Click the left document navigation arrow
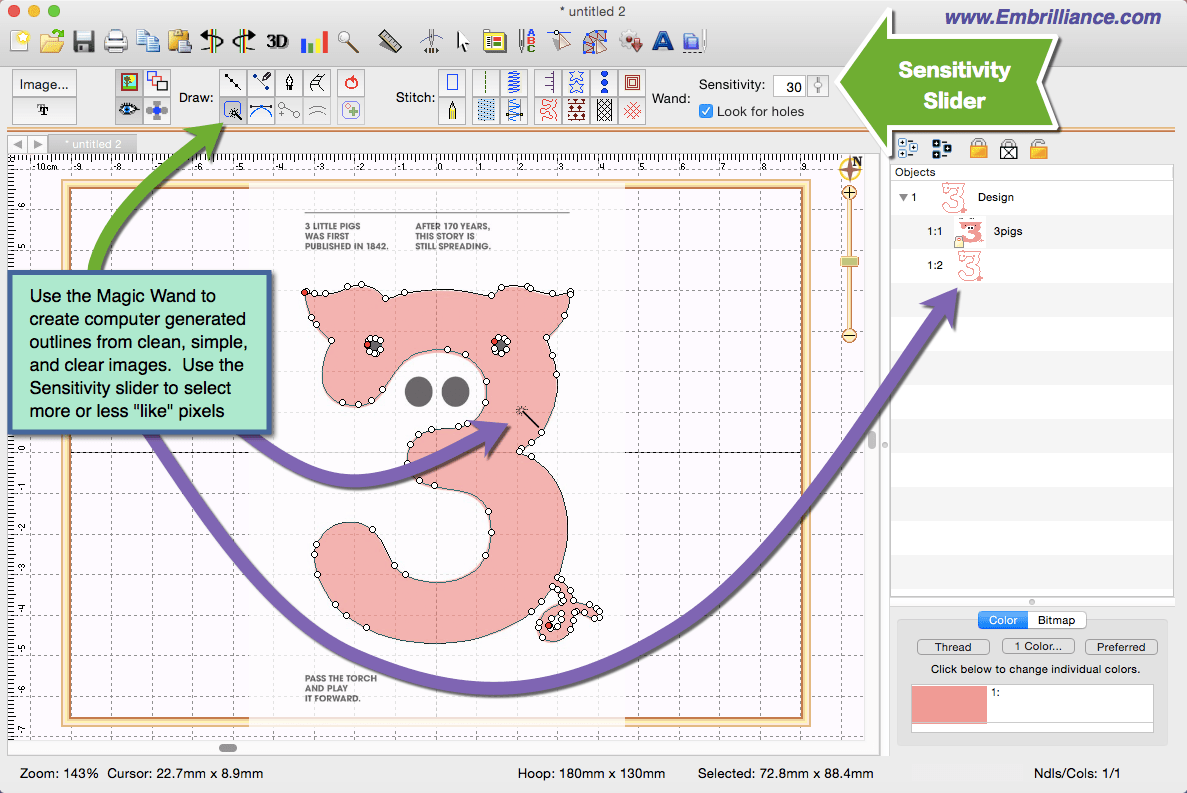Viewport: 1187px width, 793px height. (16, 143)
